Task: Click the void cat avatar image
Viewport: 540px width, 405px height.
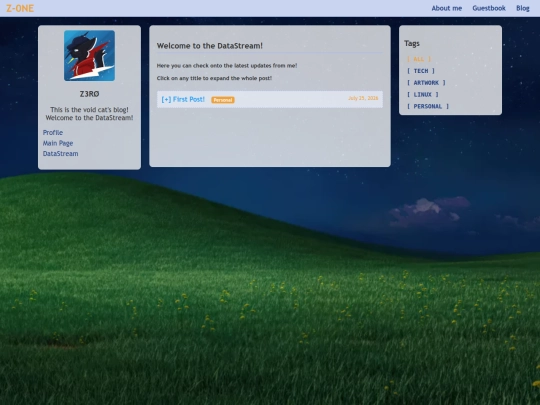Action: pyautogui.click(x=90, y=55)
